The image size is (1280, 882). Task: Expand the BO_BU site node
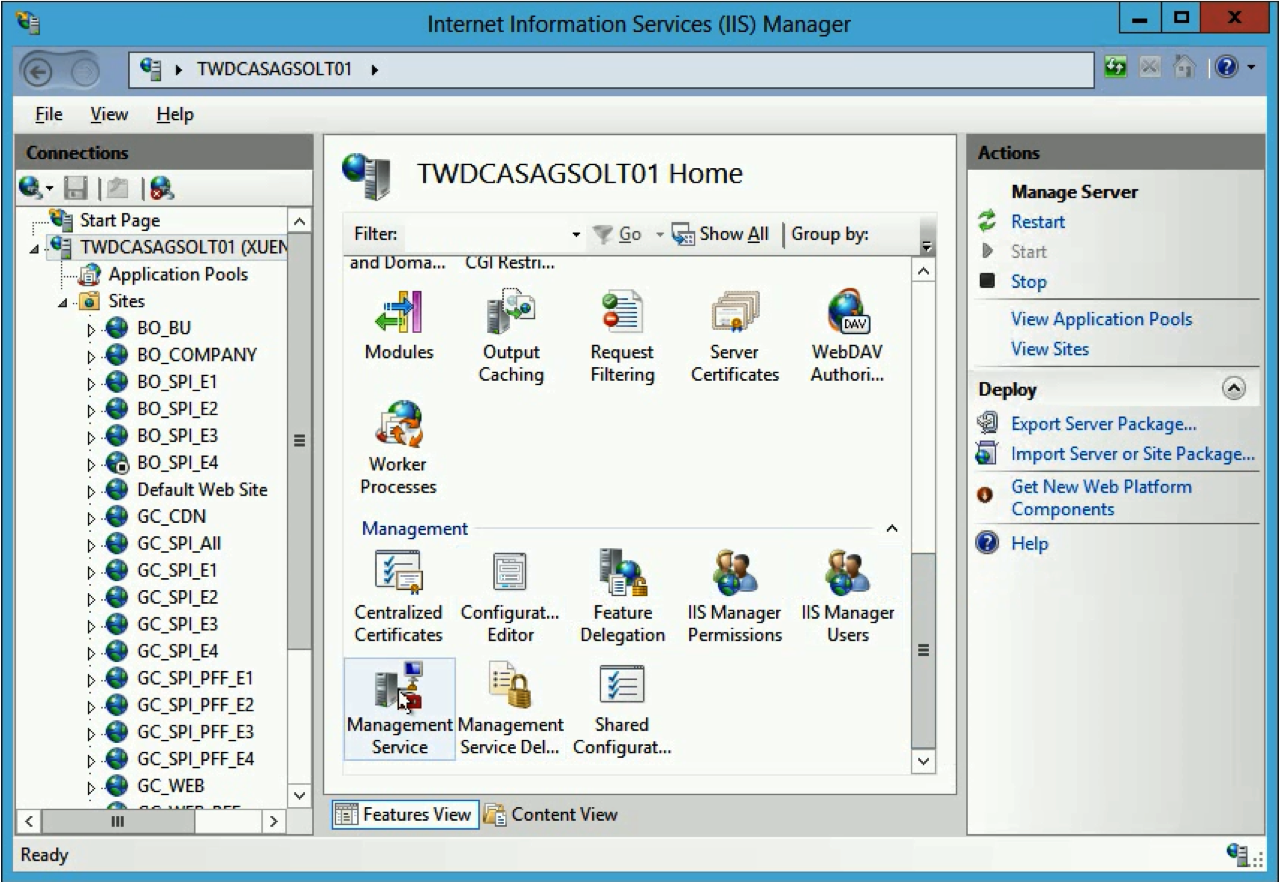pos(92,329)
